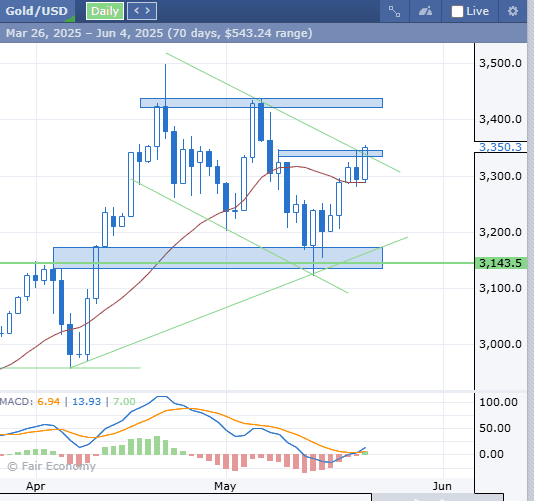Click the MACD green value 7.00
Image resolution: width=534 pixels, height=501 pixels.
pyautogui.click(x=124, y=402)
